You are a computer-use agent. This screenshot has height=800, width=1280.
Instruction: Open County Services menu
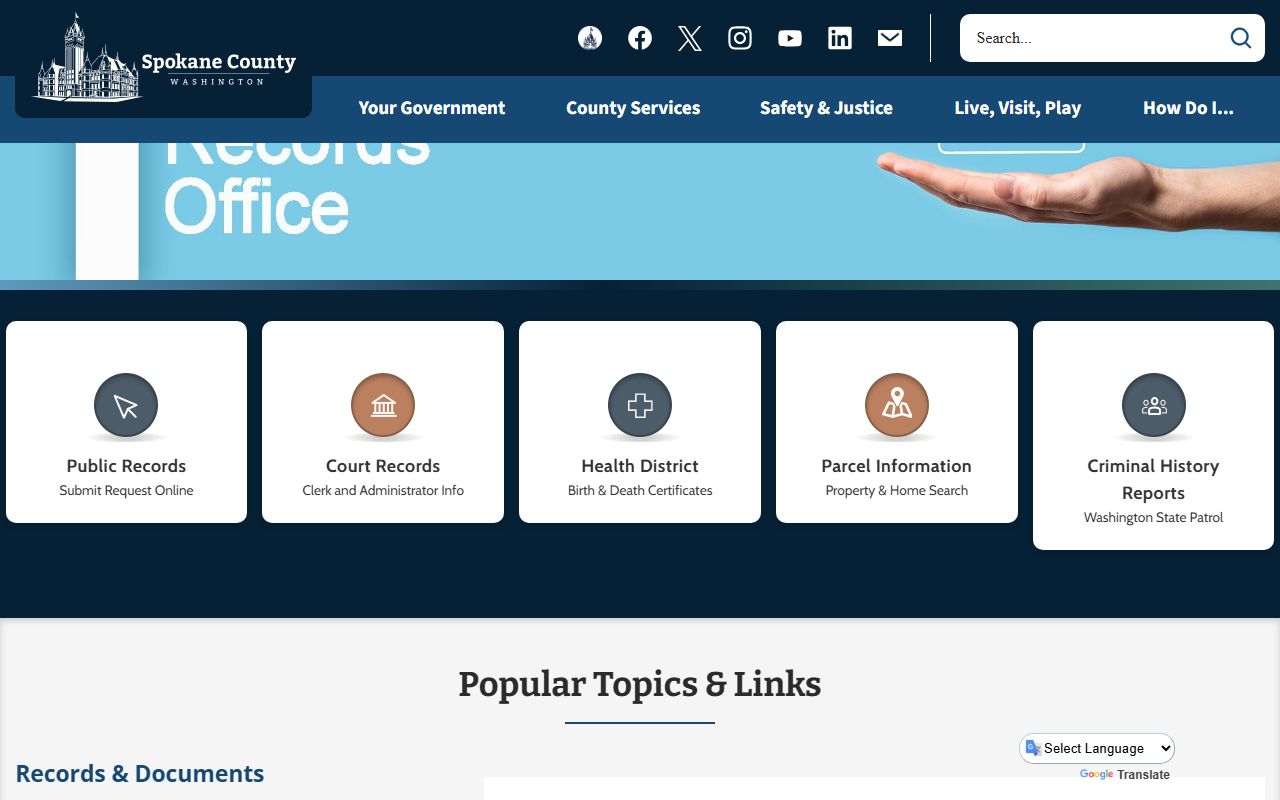[x=633, y=108]
